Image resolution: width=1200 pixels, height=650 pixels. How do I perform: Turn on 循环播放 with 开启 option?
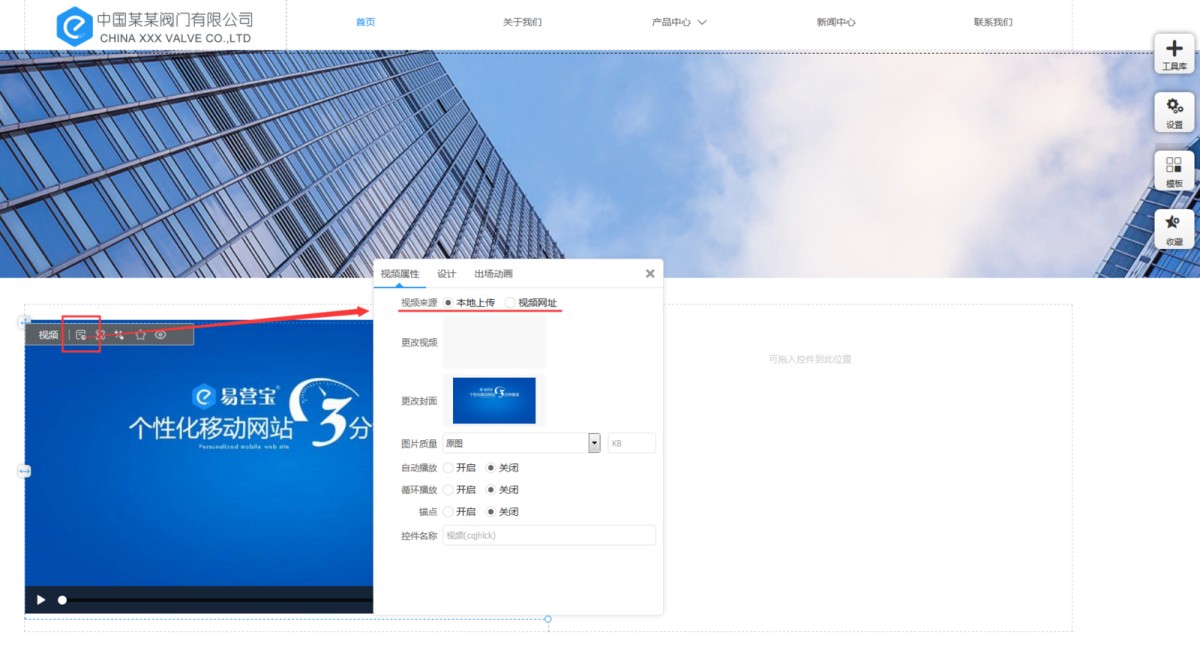[449, 490]
